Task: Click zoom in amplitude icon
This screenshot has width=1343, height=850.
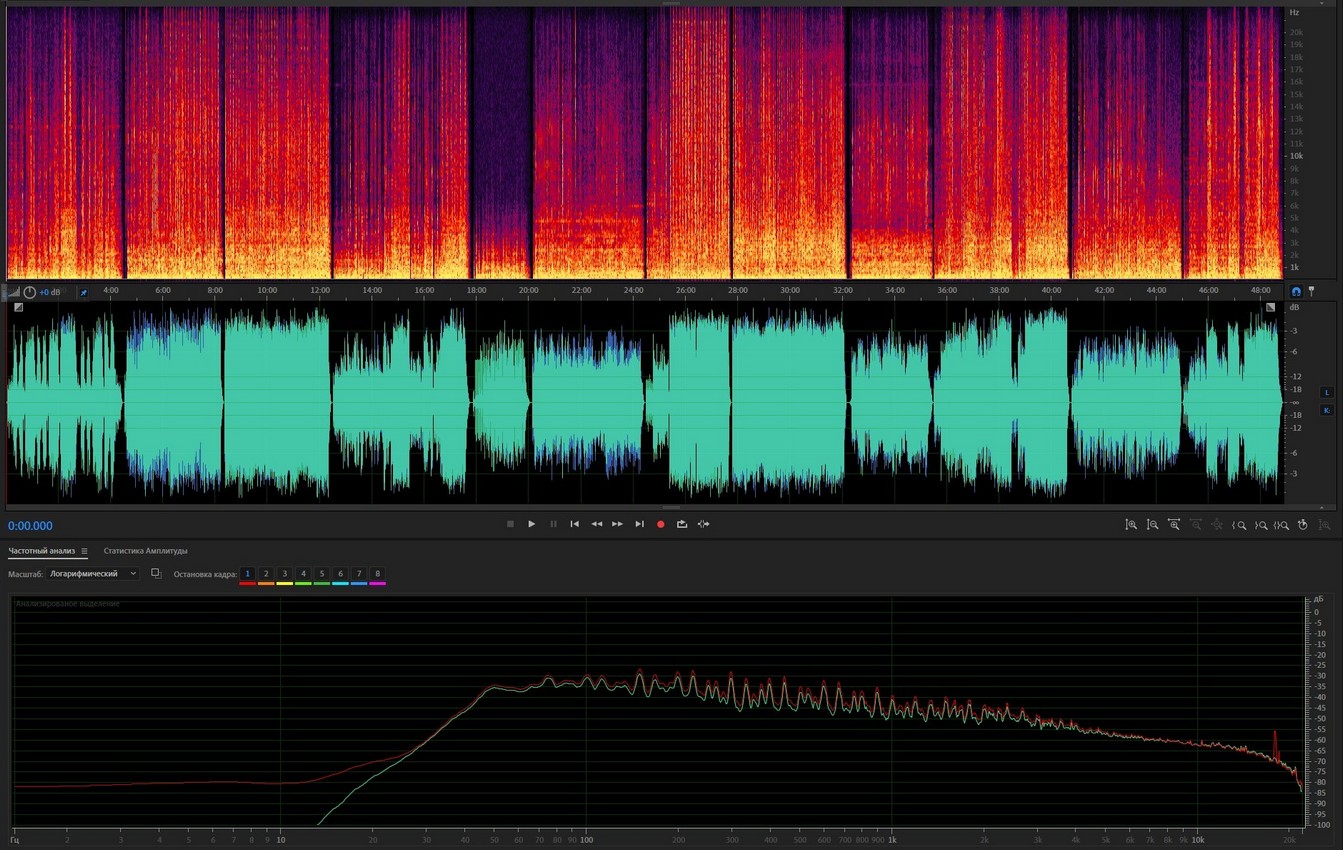Action: (x=1131, y=525)
